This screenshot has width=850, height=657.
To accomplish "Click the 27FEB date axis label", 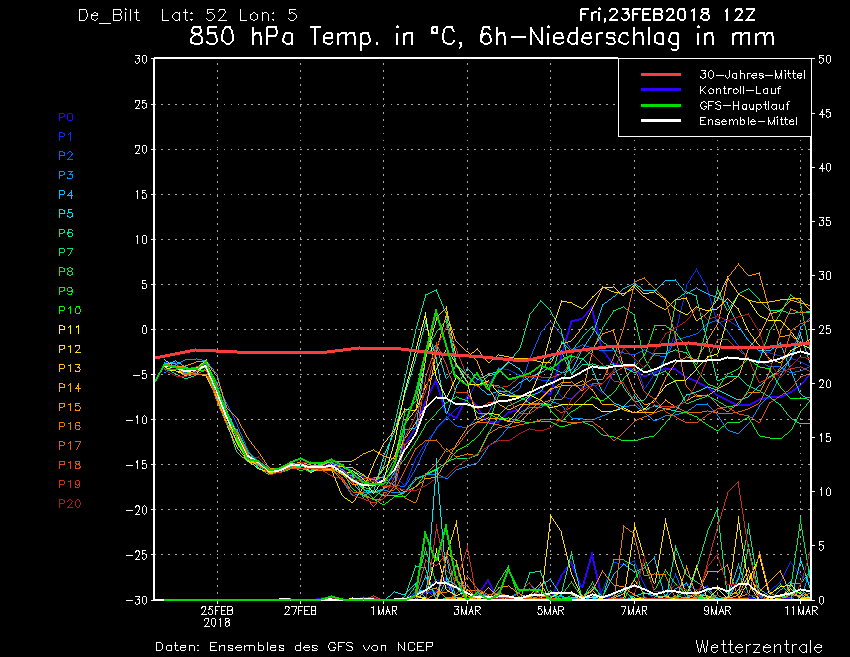I will tap(300, 611).
